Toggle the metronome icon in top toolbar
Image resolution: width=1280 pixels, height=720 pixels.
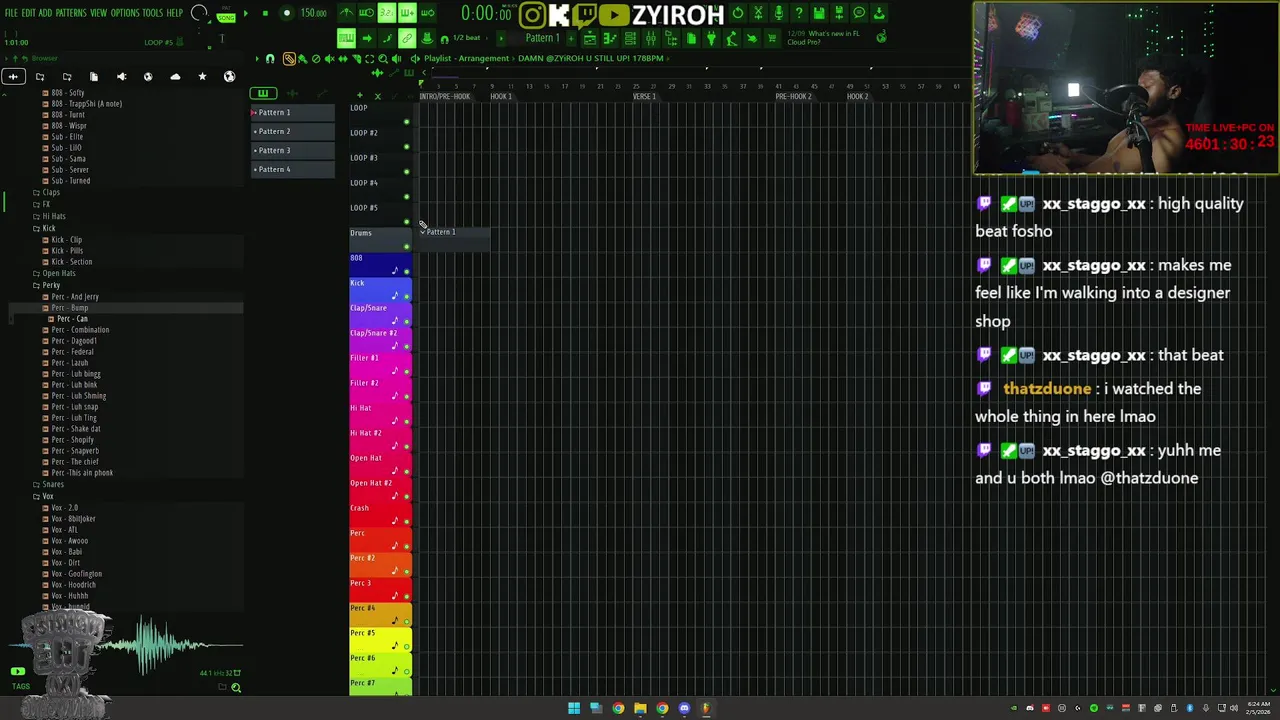click(346, 12)
